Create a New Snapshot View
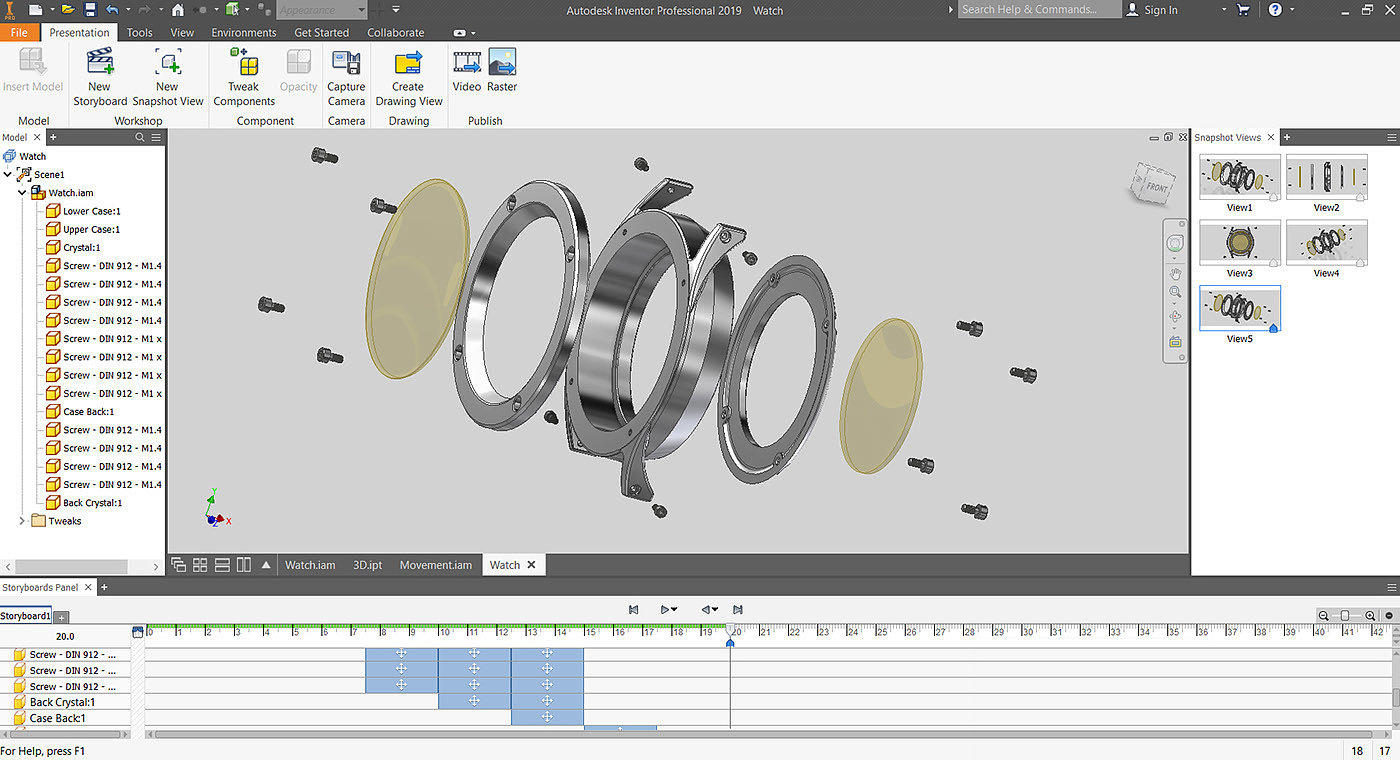Viewport: 1400px width, 760px height. 168,64
